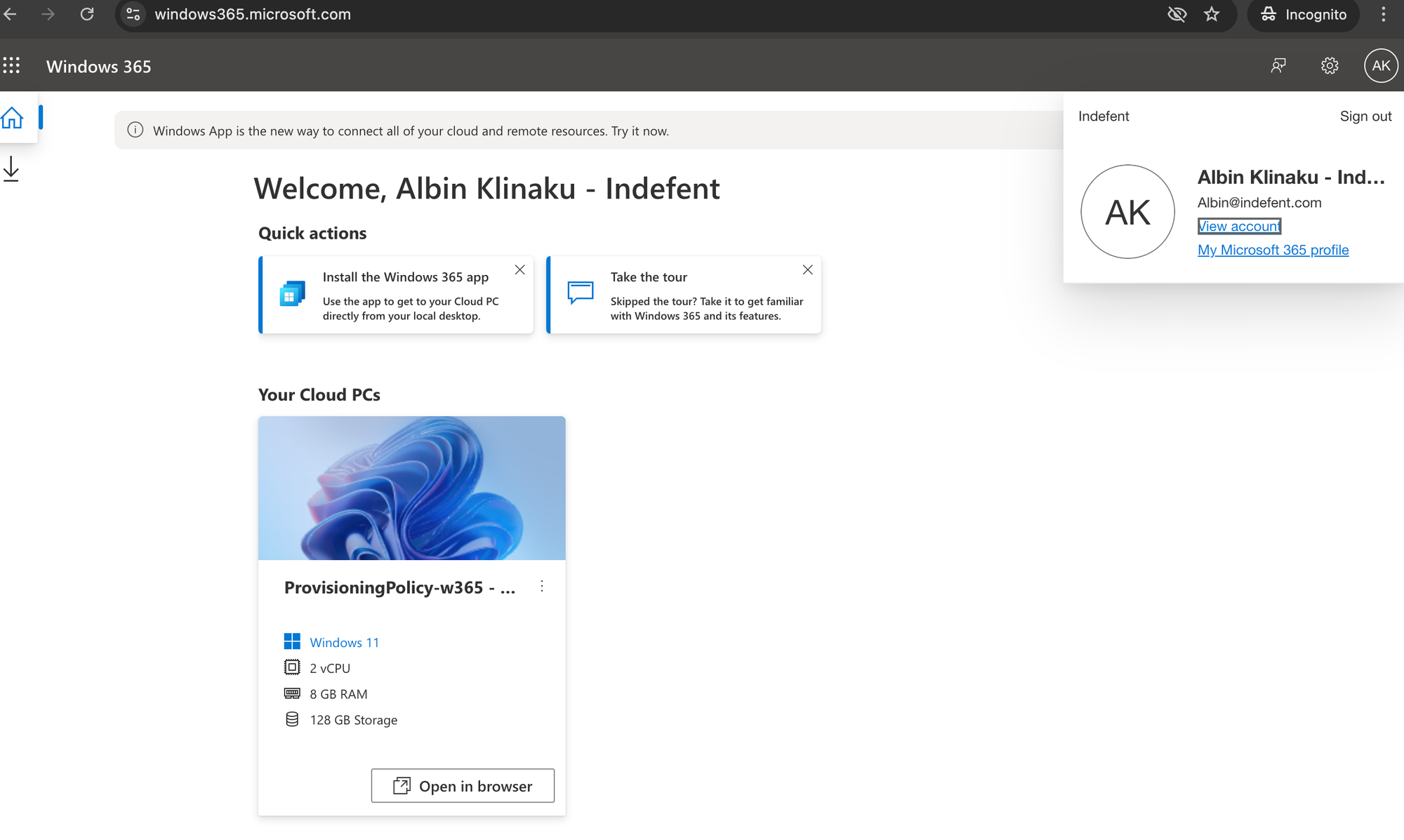Open the Settings gear icon

click(x=1330, y=66)
